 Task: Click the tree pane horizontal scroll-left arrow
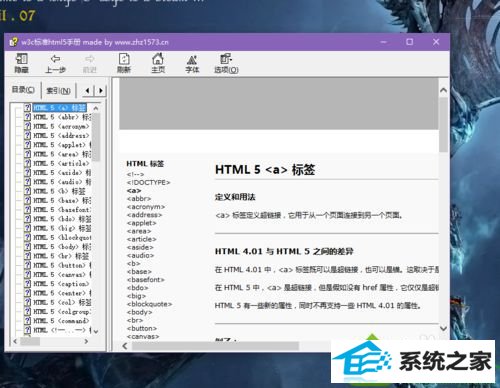[x=15, y=341]
